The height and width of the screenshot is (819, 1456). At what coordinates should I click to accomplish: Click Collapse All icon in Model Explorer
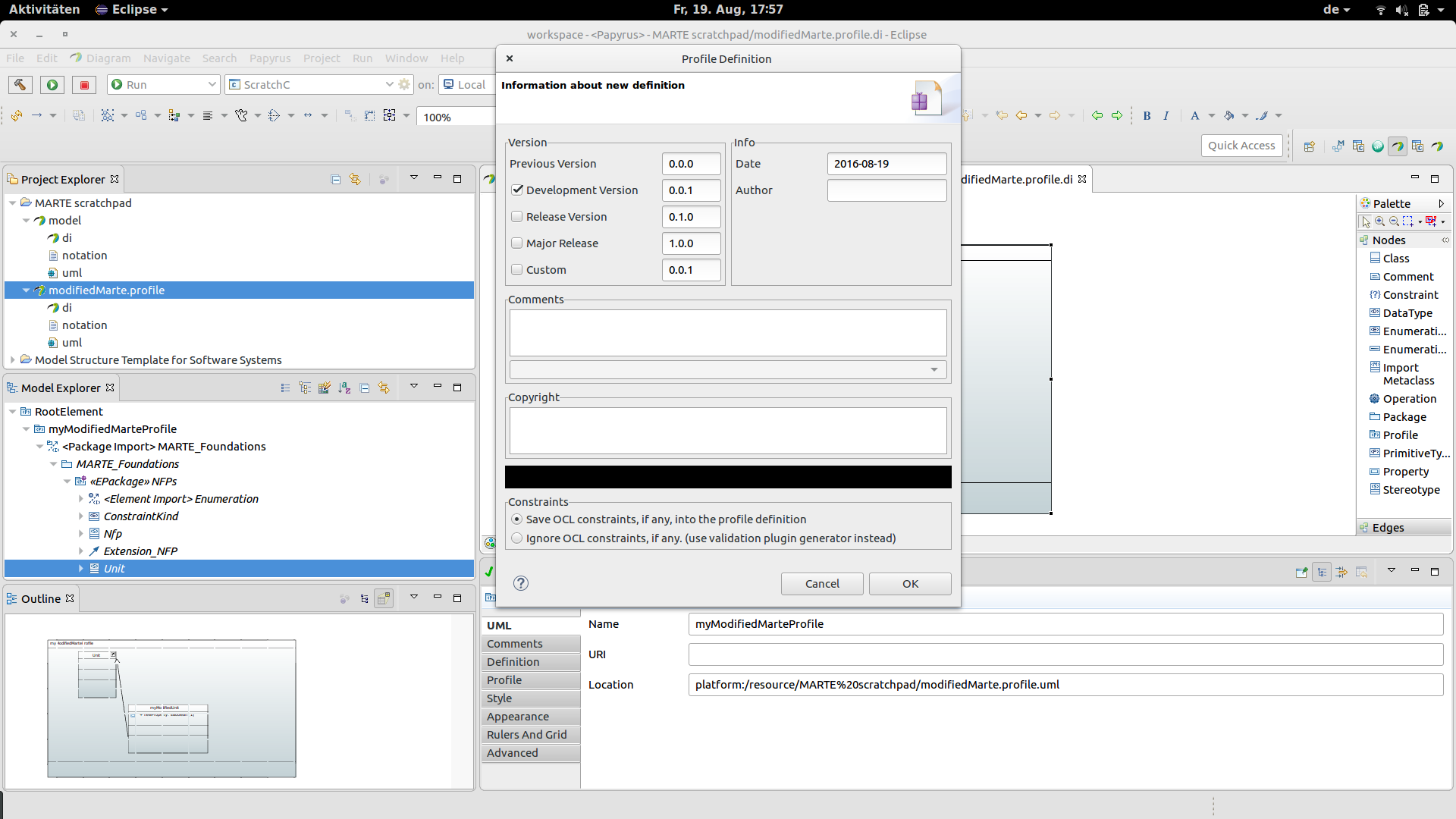point(365,388)
